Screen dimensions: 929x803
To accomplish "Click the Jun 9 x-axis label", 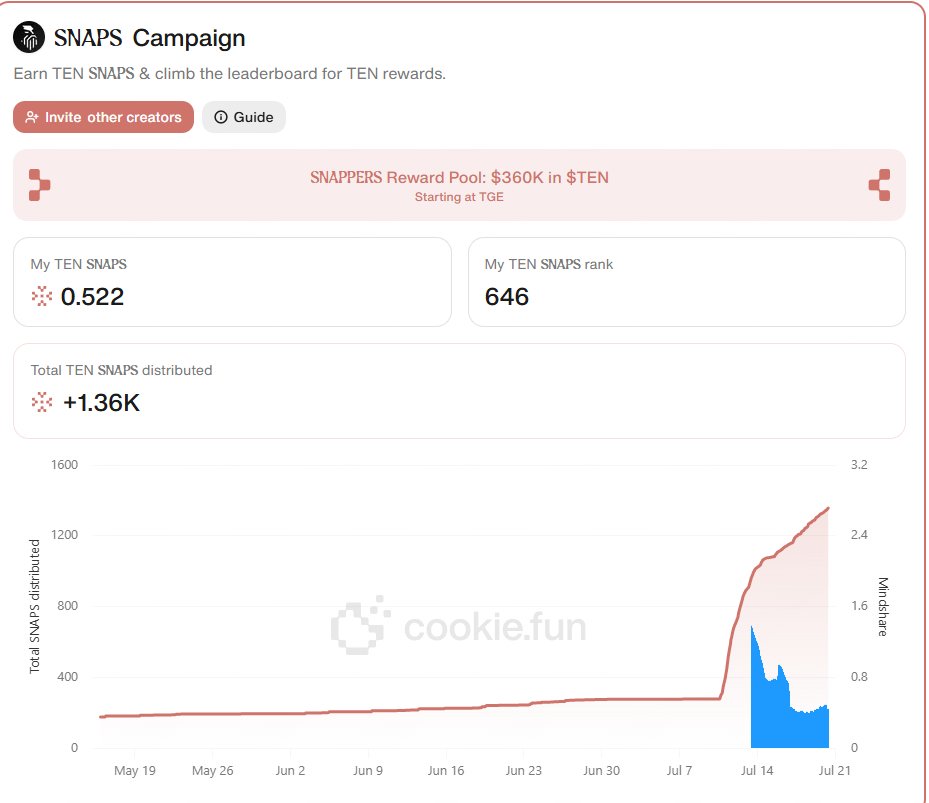I will click(x=368, y=770).
